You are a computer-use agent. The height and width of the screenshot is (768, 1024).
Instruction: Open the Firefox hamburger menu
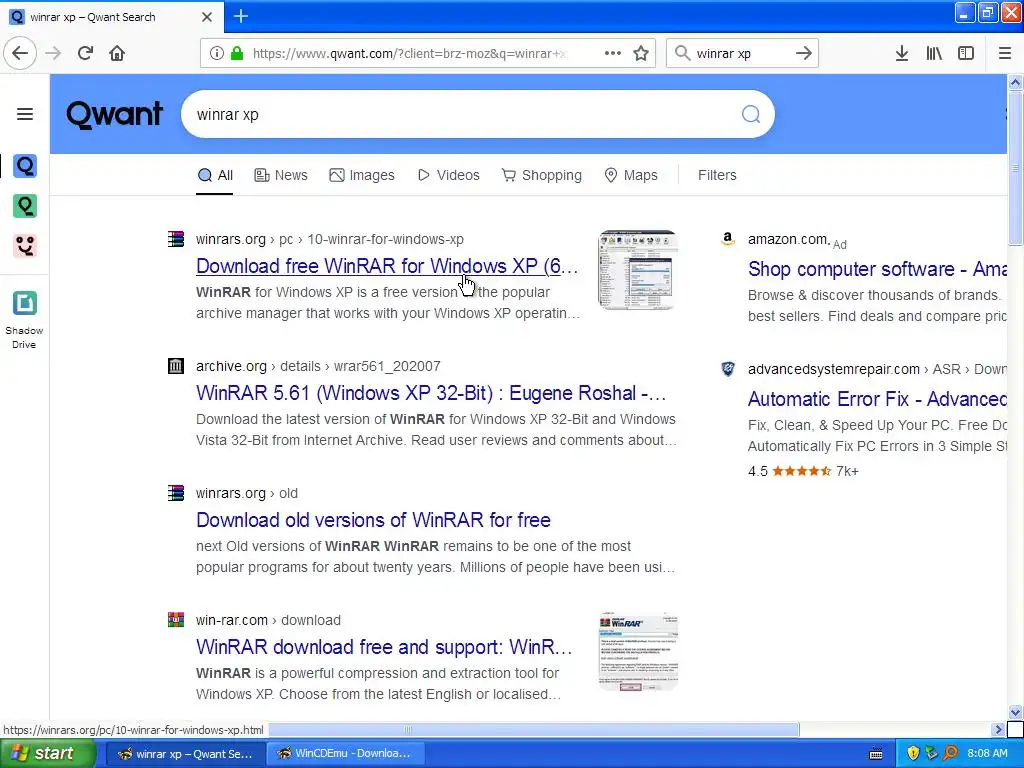tap(1005, 53)
